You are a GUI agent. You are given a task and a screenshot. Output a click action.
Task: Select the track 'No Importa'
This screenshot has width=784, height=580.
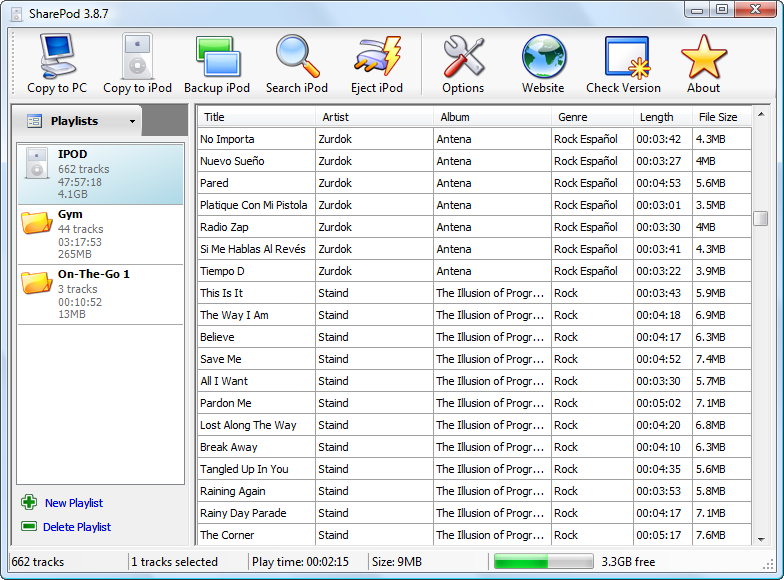pyautogui.click(x=474, y=139)
